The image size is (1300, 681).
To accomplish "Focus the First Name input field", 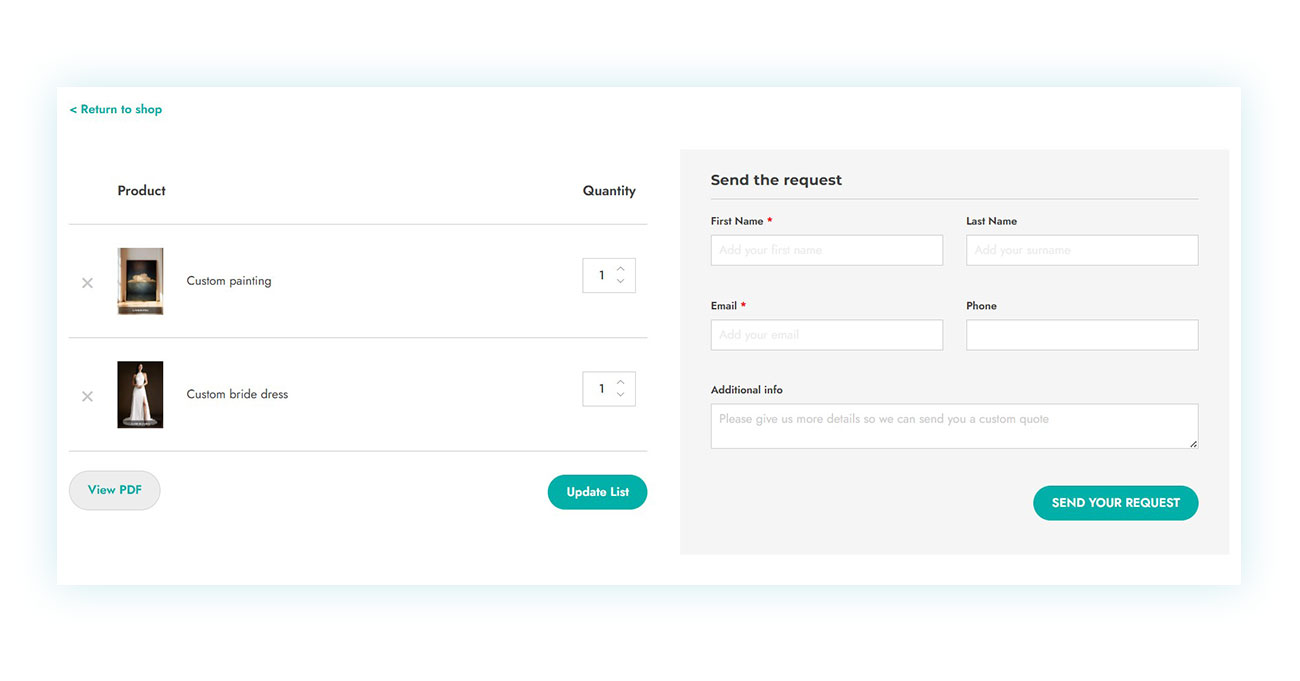I will (x=826, y=250).
